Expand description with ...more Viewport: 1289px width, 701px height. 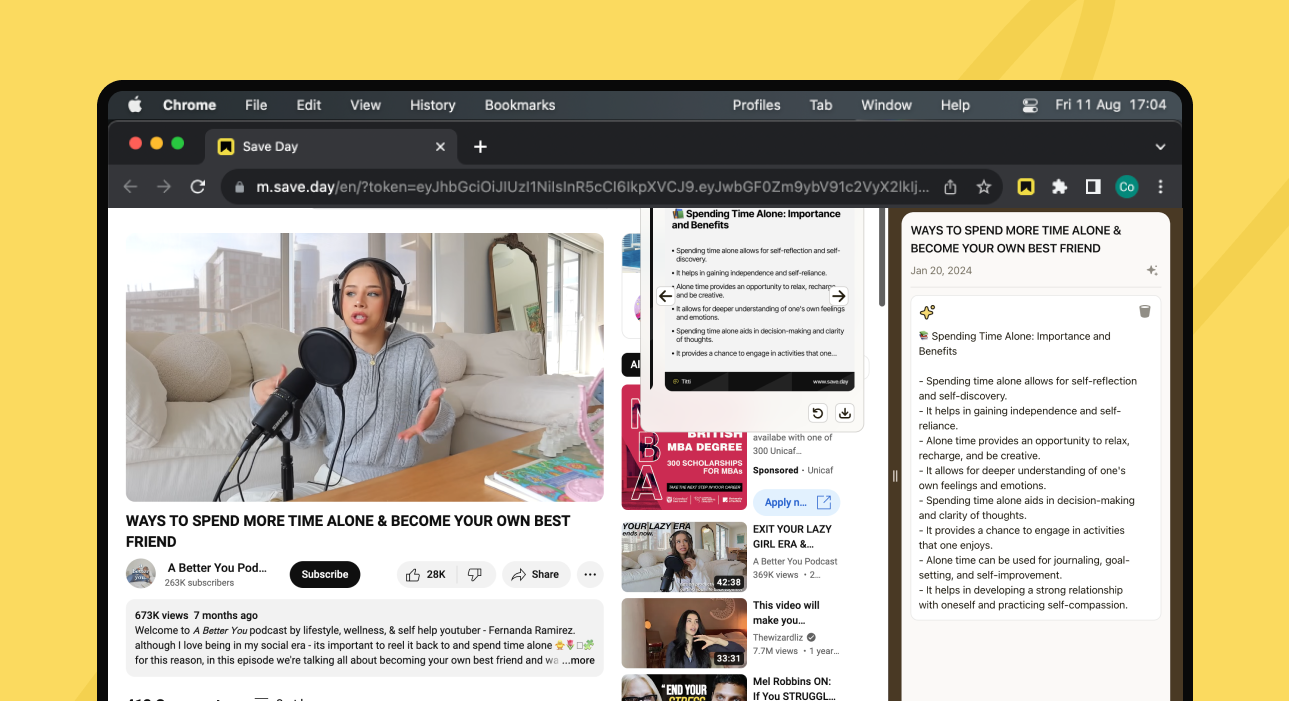click(579, 660)
